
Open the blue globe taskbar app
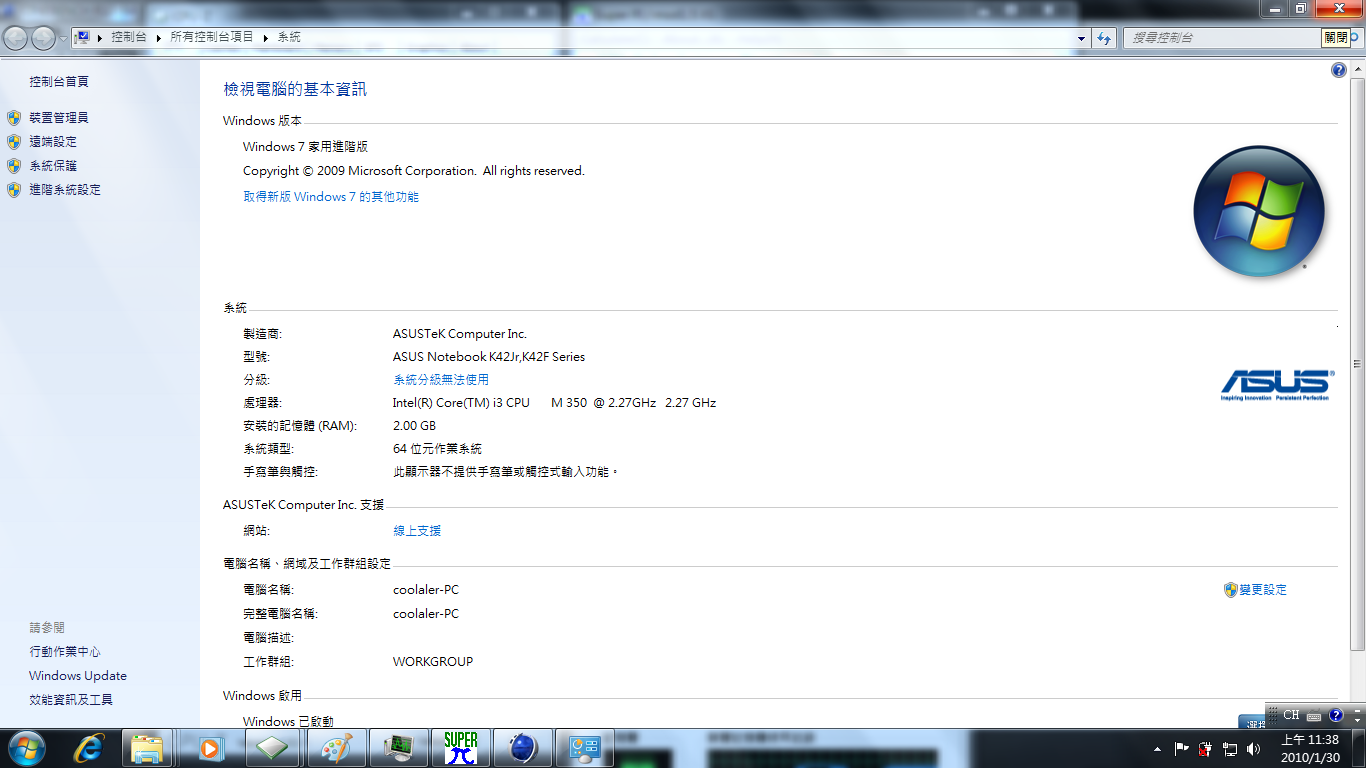523,748
